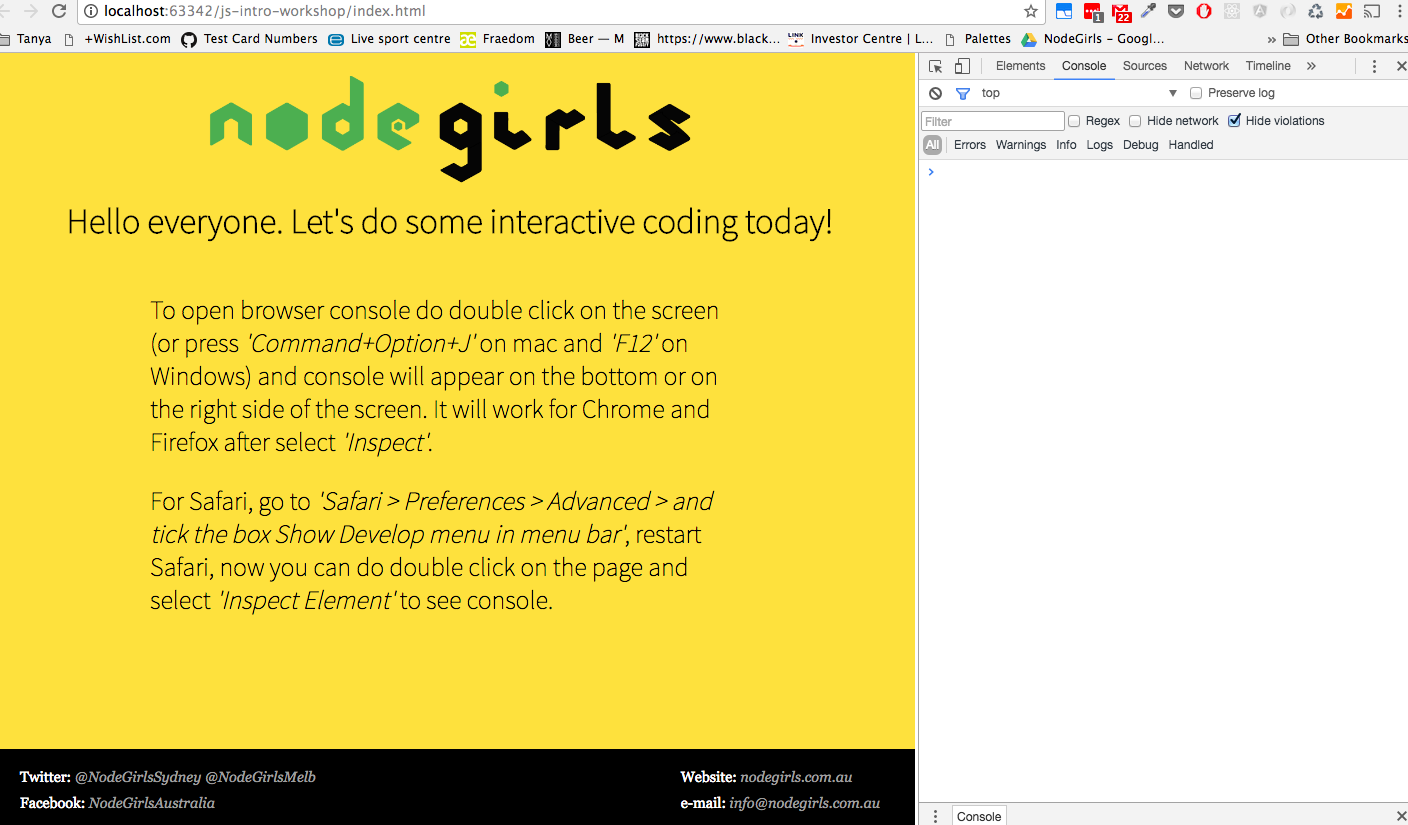Expand more DevTools tabs chevron
The image size is (1408, 825).
pyautogui.click(x=1311, y=66)
